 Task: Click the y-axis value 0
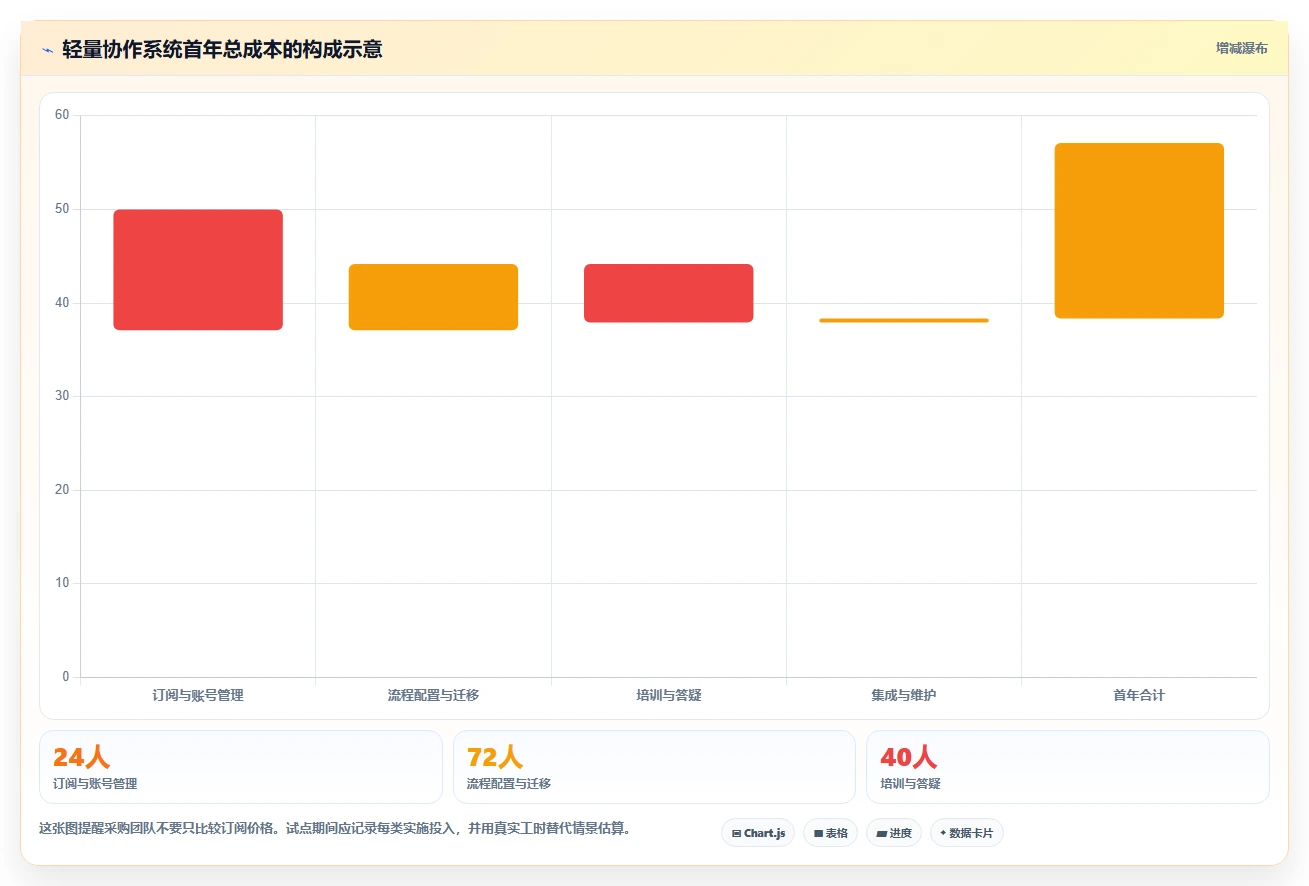[66, 677]
